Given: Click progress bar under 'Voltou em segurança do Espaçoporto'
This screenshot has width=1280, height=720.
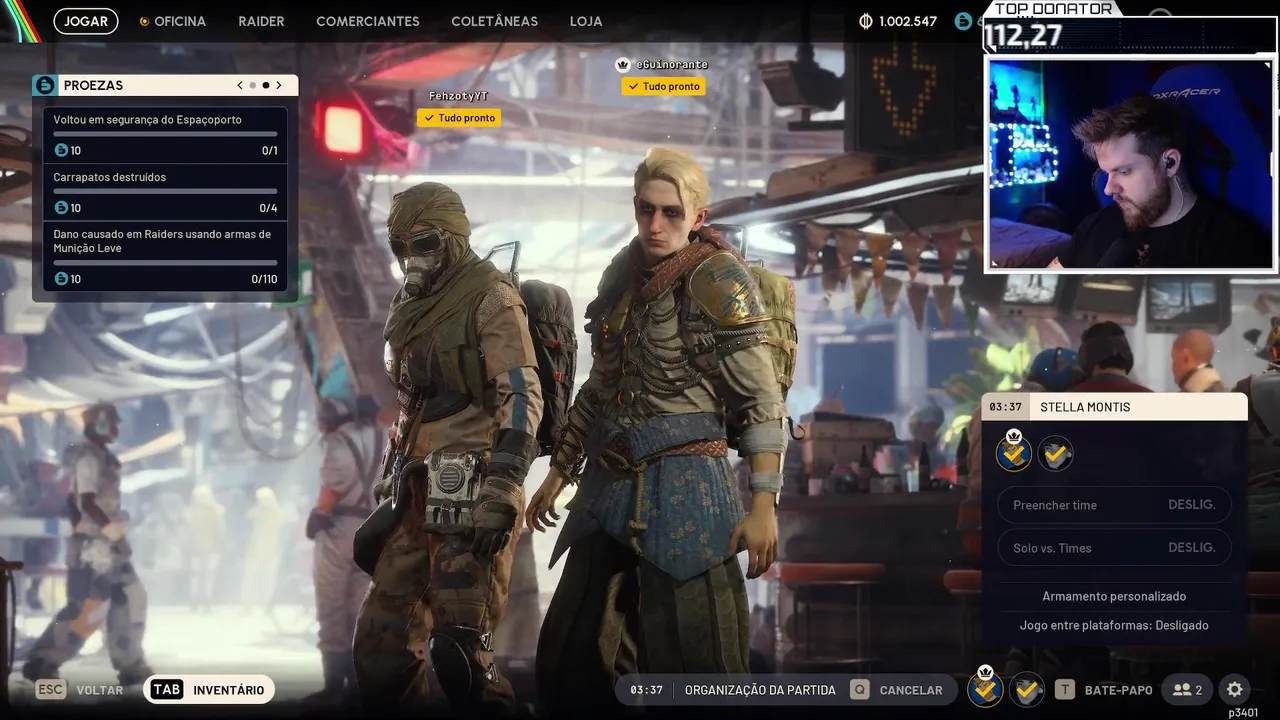Looking at the screenshot, I should click(x=165, y=134).
